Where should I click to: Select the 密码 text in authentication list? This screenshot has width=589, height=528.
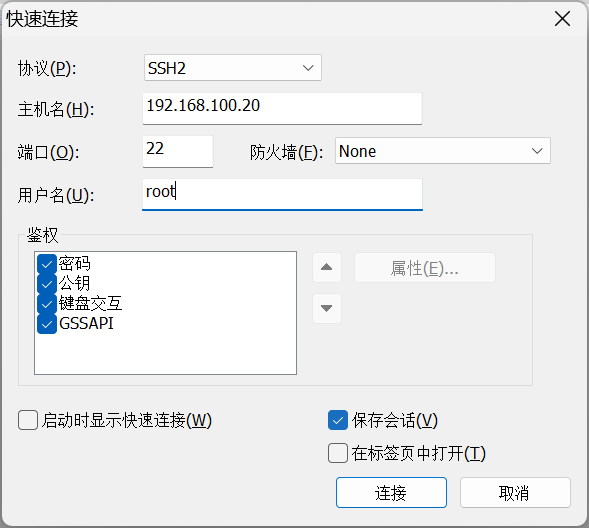74,264
